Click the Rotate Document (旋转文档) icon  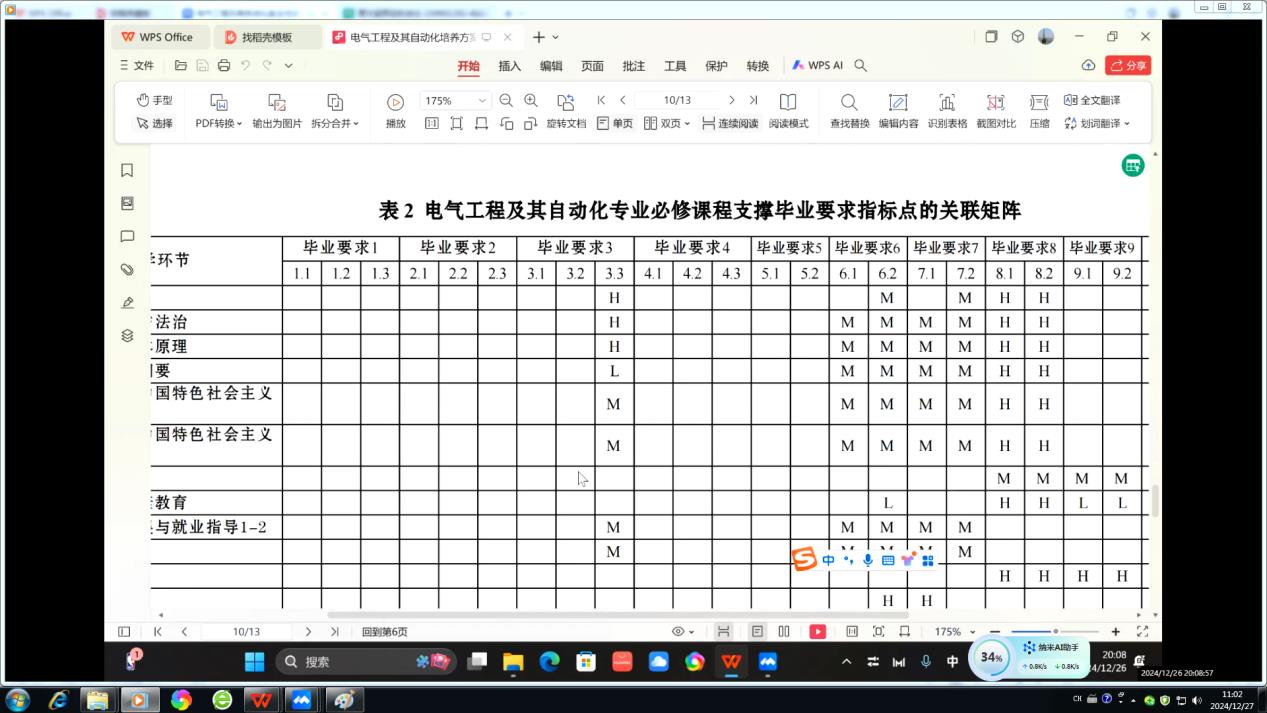coord(566,102)
